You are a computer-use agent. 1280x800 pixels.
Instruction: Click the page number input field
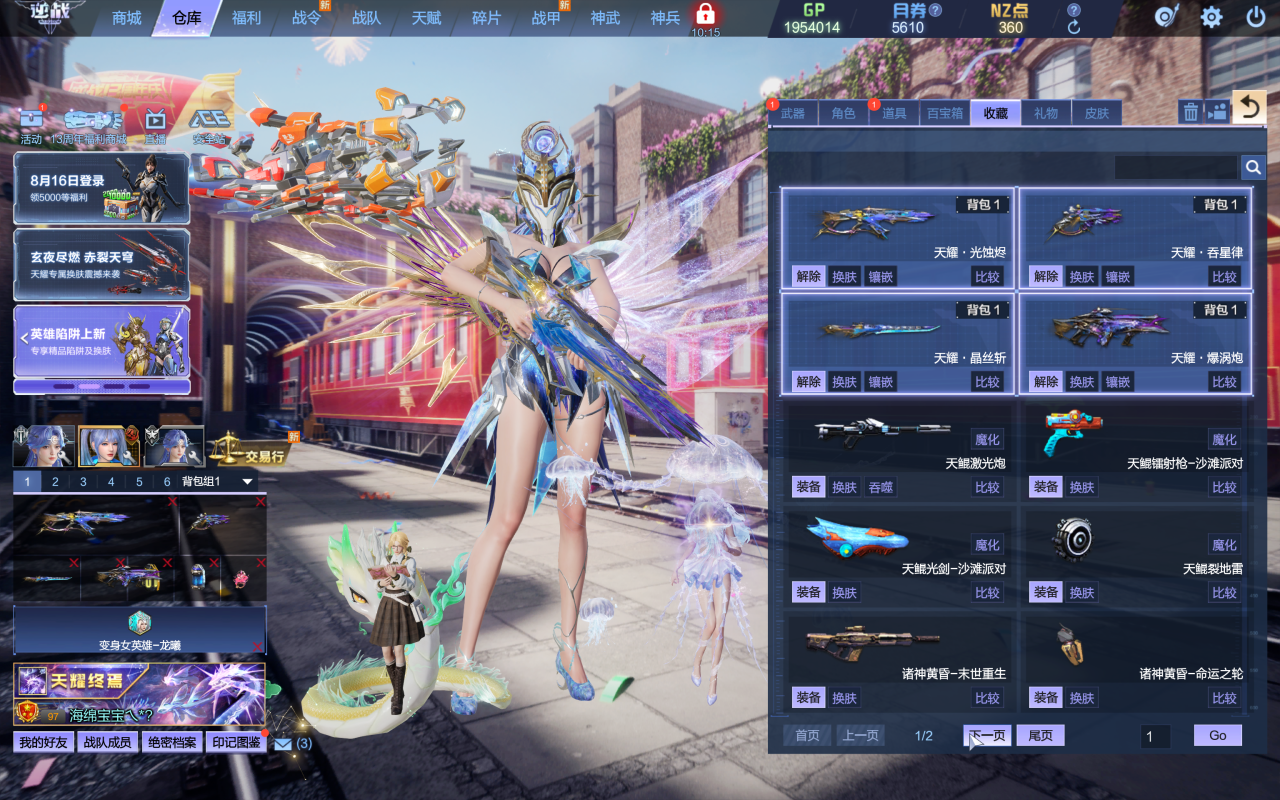click(1155, 736)
